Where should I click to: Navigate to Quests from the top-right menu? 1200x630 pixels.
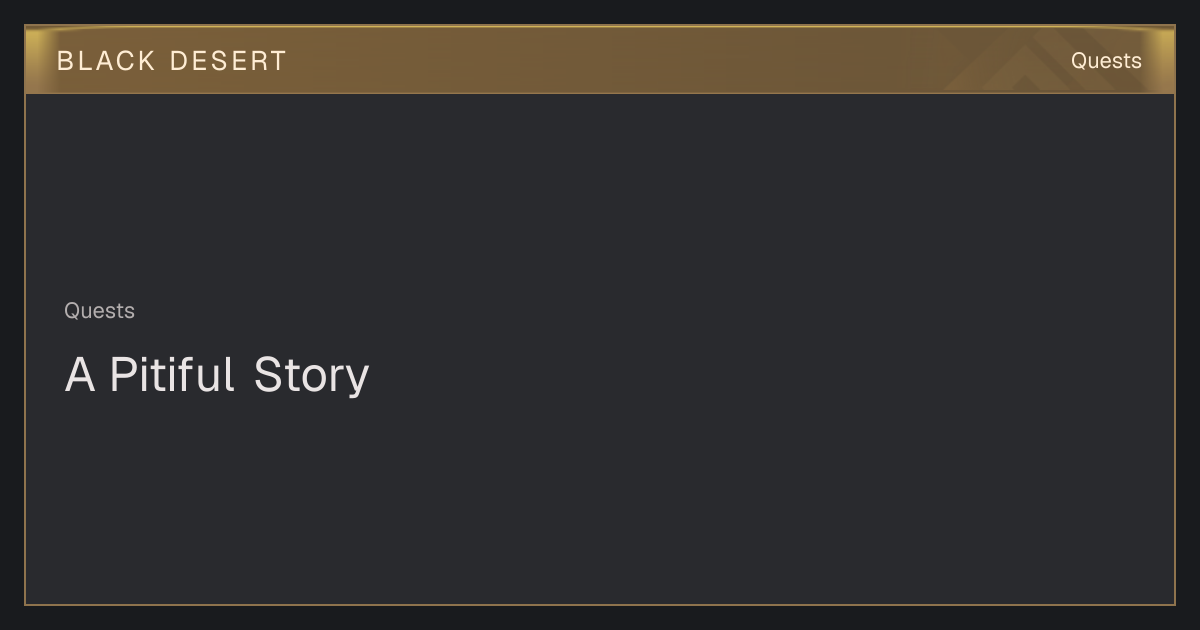[x=1106, y=61]
